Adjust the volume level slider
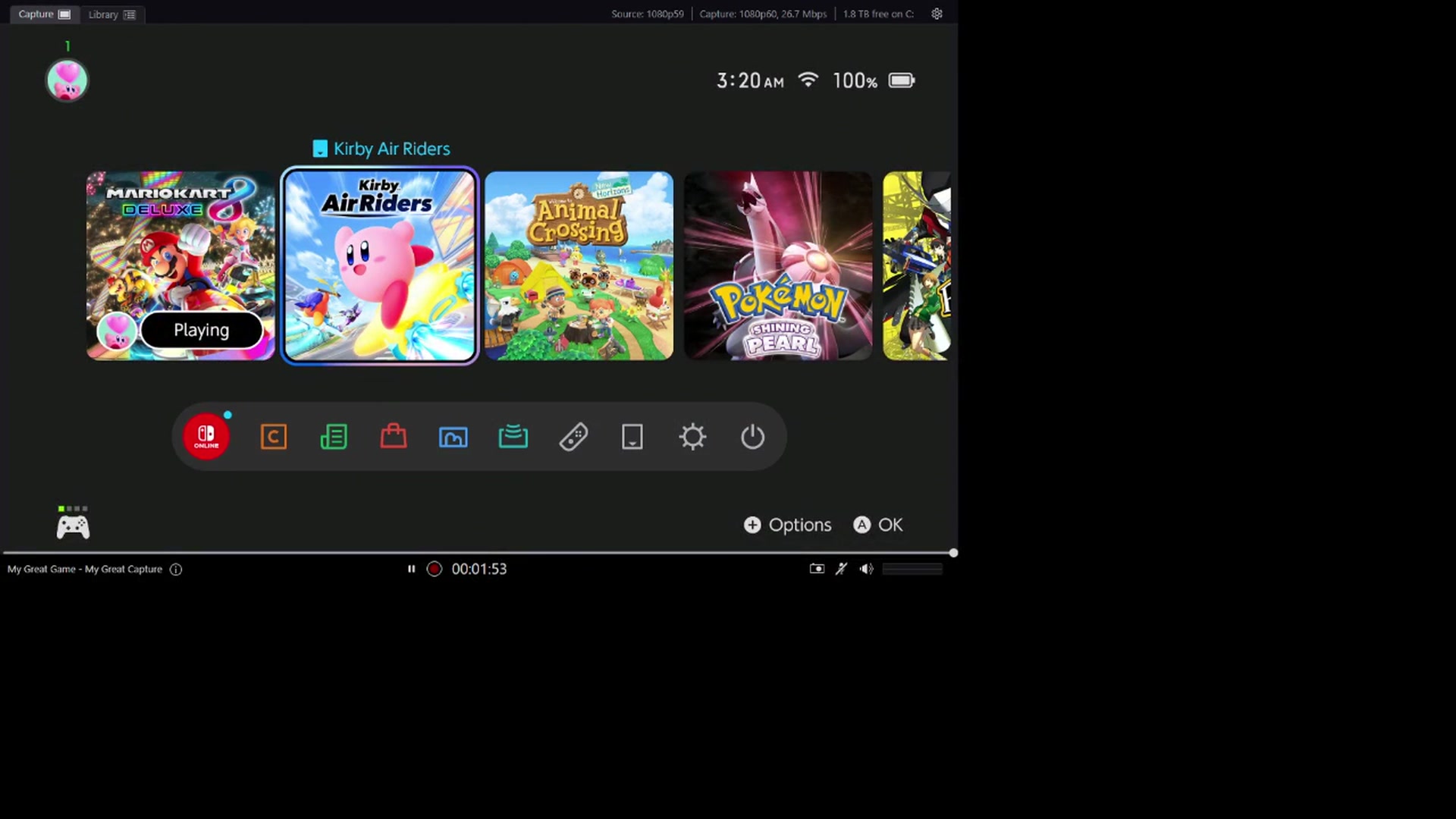 click(x=912, y=569)
